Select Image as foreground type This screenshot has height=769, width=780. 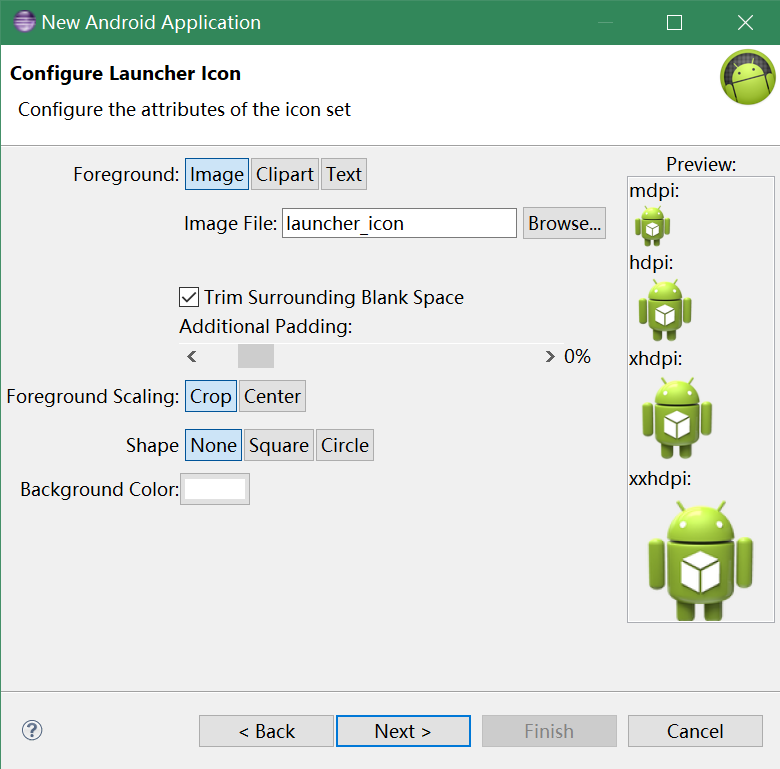[217, 174]
